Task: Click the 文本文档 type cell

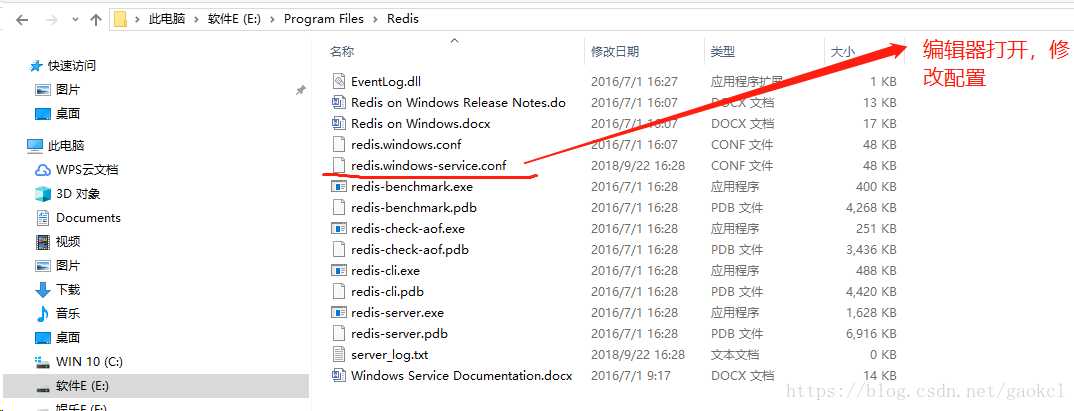Action: 735,355
